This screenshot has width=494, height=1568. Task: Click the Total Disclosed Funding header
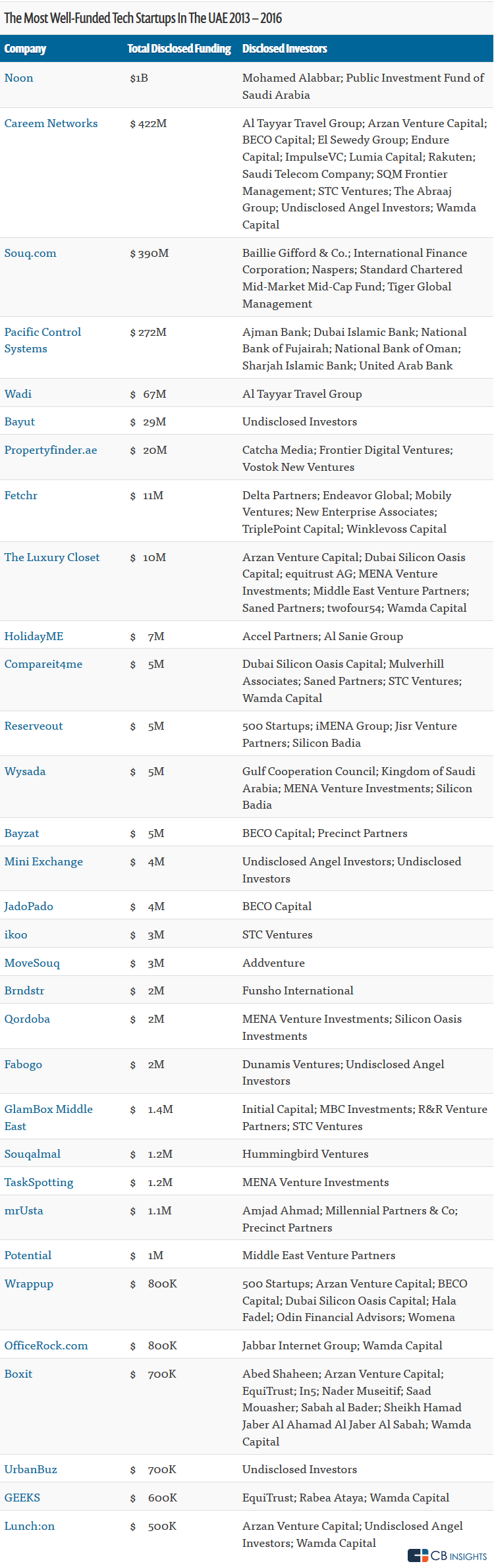point(179,49)
